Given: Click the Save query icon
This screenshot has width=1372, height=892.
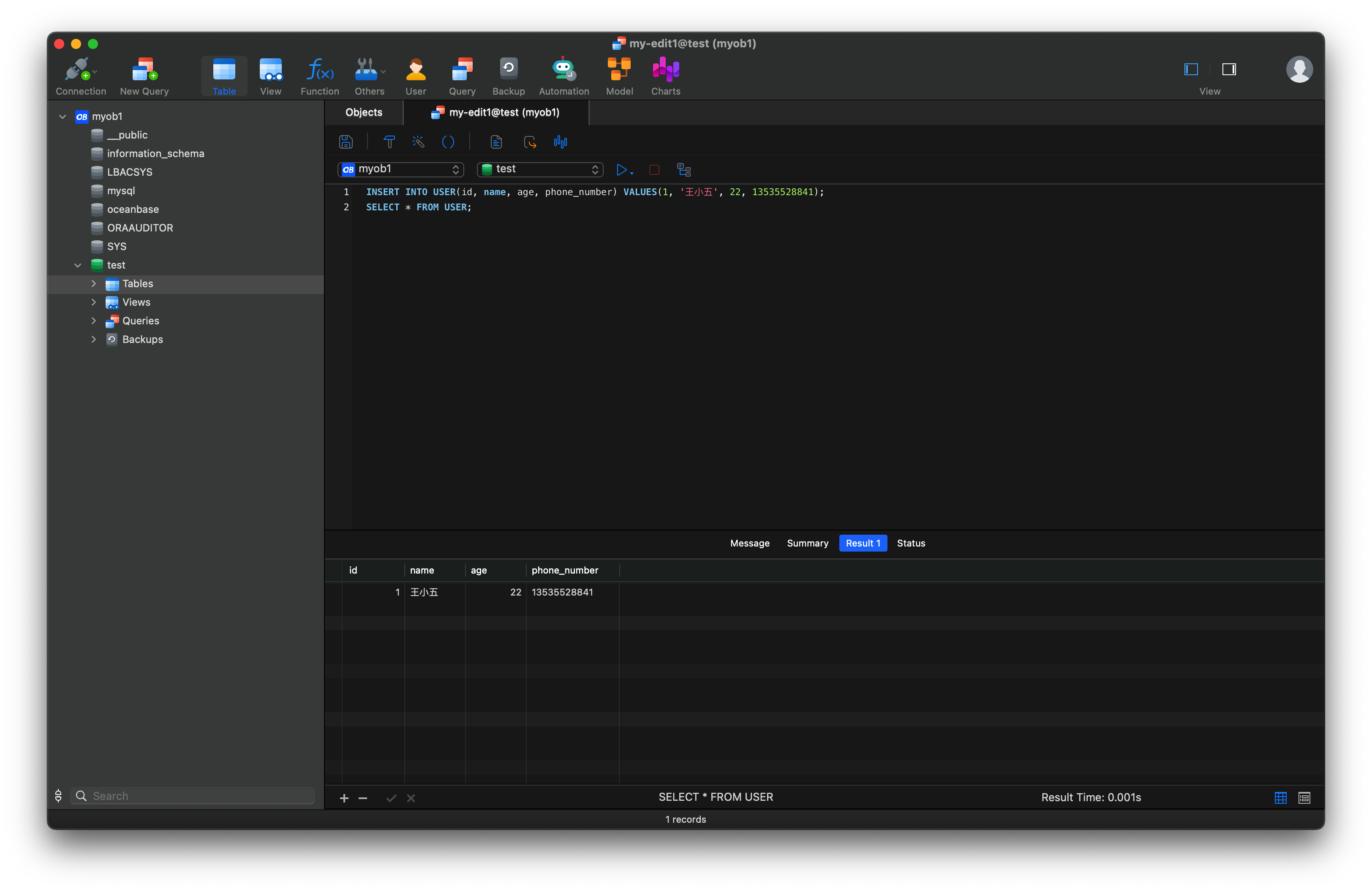Looking at the screenshot, I should 347,141.
